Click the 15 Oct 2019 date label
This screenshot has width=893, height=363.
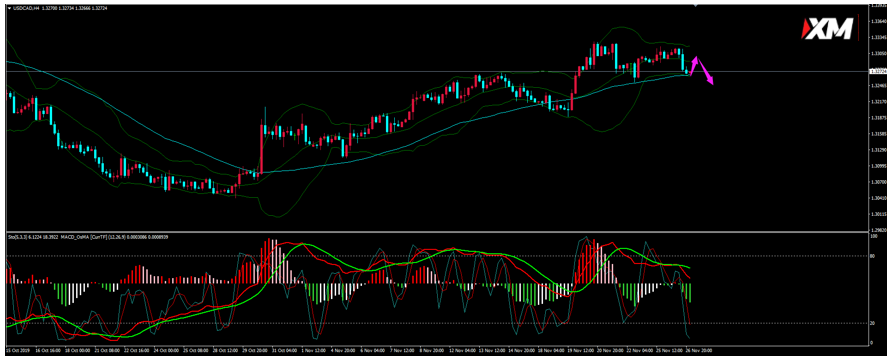(x=17, y=349)
